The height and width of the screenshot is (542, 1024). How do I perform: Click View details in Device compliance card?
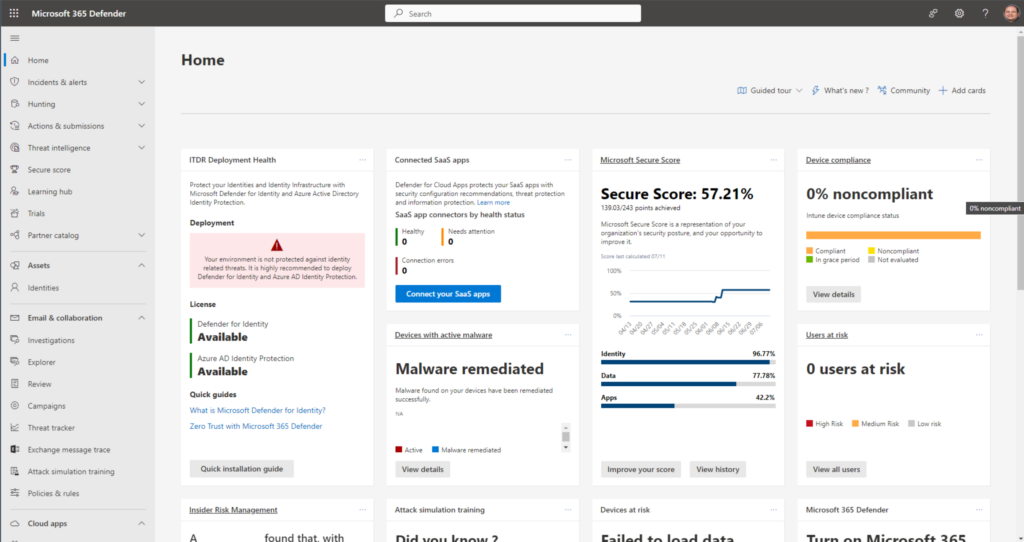point(833,294)
